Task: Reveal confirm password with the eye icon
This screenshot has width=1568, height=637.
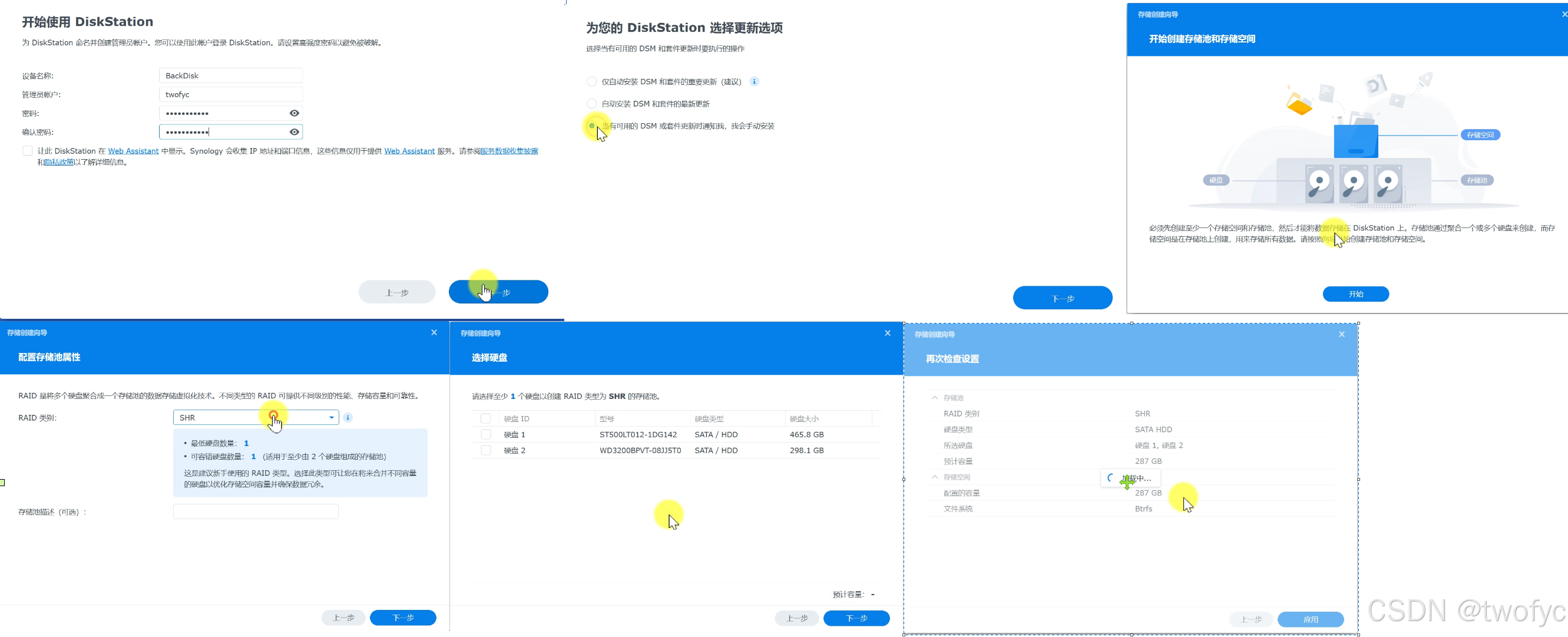Action: [294, 132]
